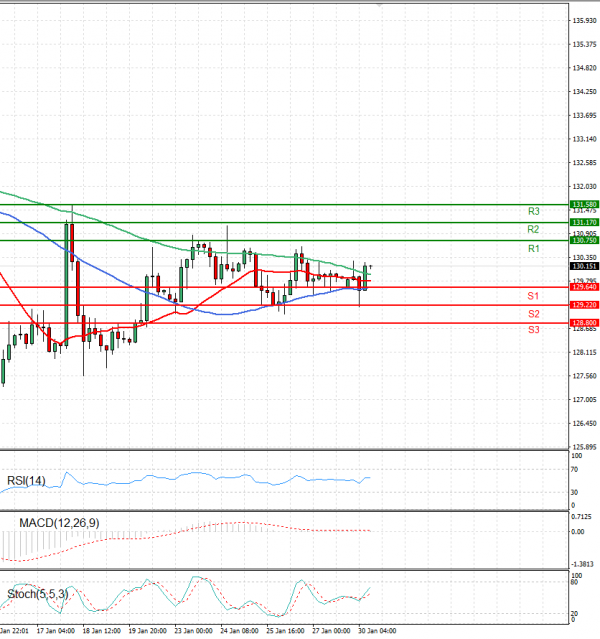Click the 17 Jan 04:00 time label
The width and height of the screenshot is (600, 639).
pyautogui.click(x=56, y=631)
